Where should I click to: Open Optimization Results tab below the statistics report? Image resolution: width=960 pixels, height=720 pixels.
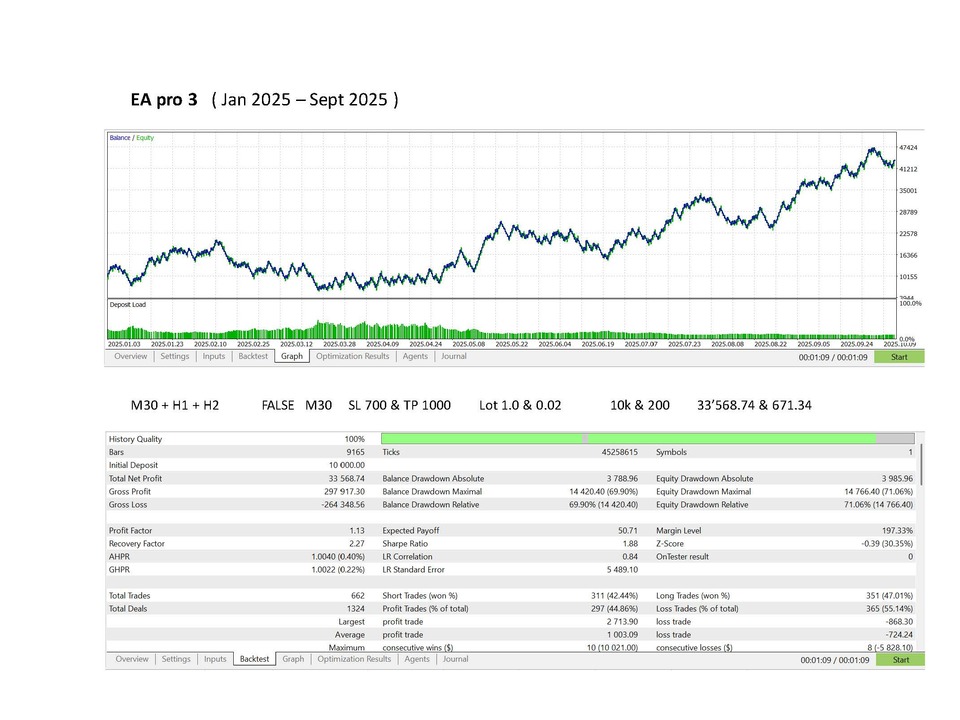tap(354, 659)
